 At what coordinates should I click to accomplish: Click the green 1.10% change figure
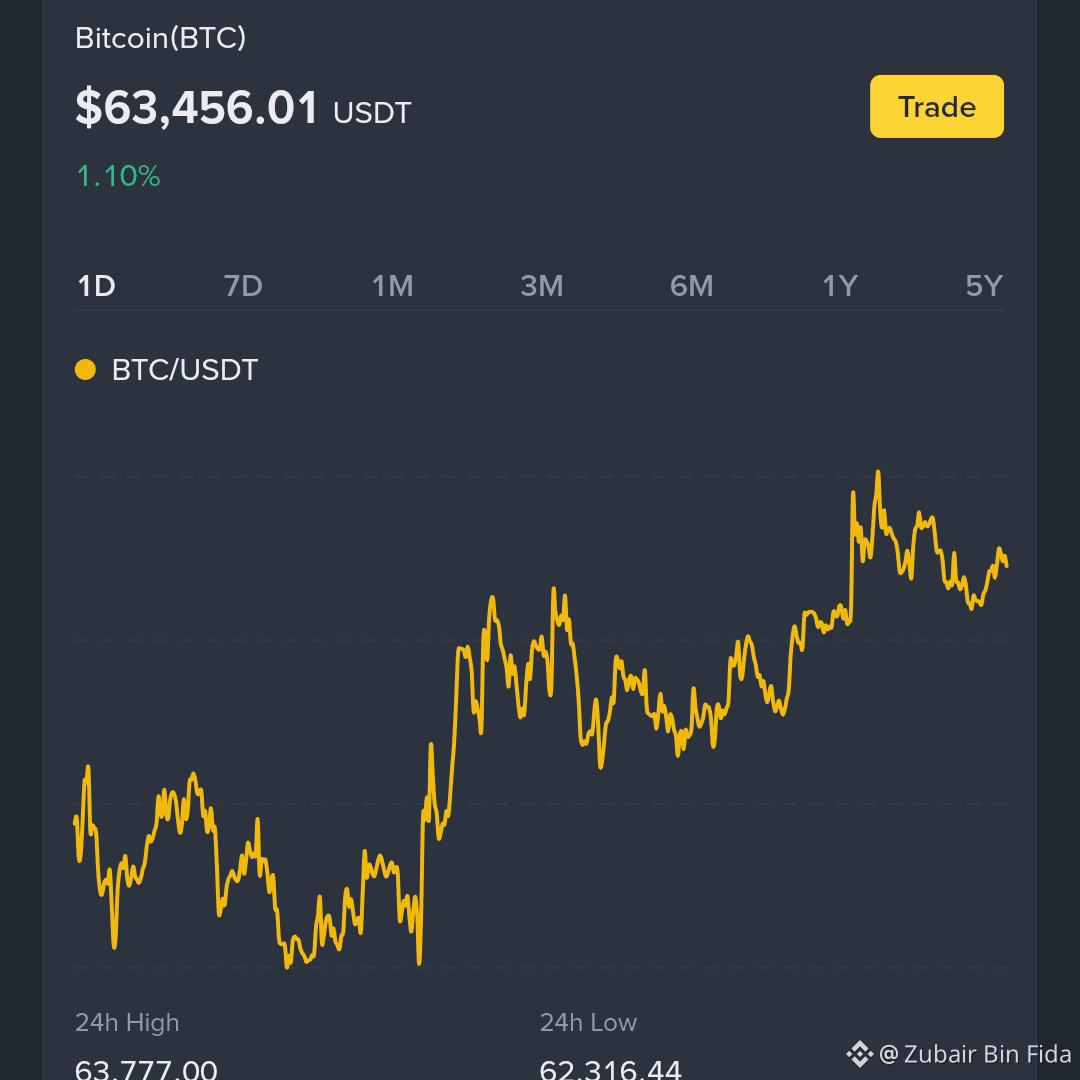pos(118,176)
